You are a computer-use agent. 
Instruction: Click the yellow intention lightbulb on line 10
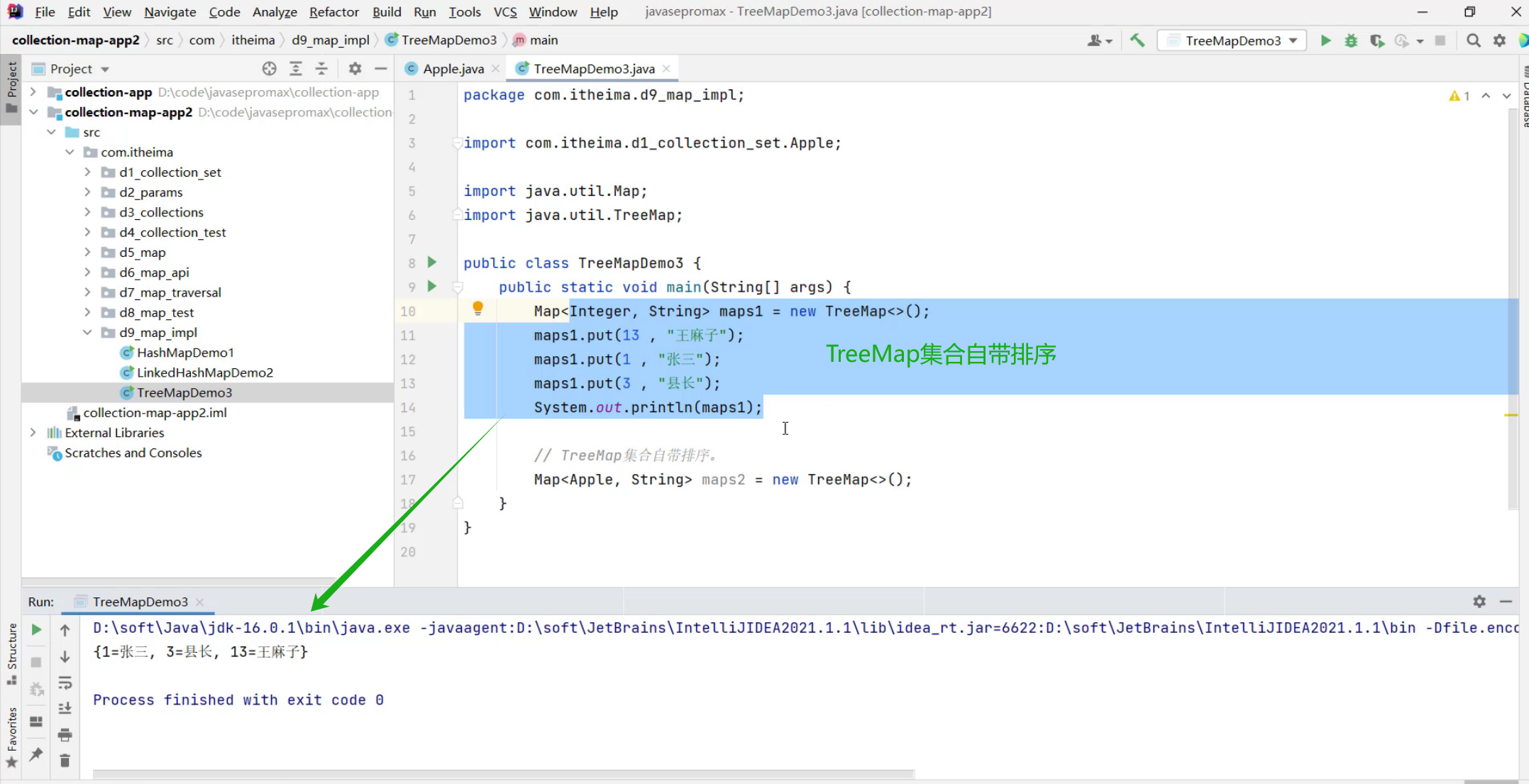(x=478, y=308)
